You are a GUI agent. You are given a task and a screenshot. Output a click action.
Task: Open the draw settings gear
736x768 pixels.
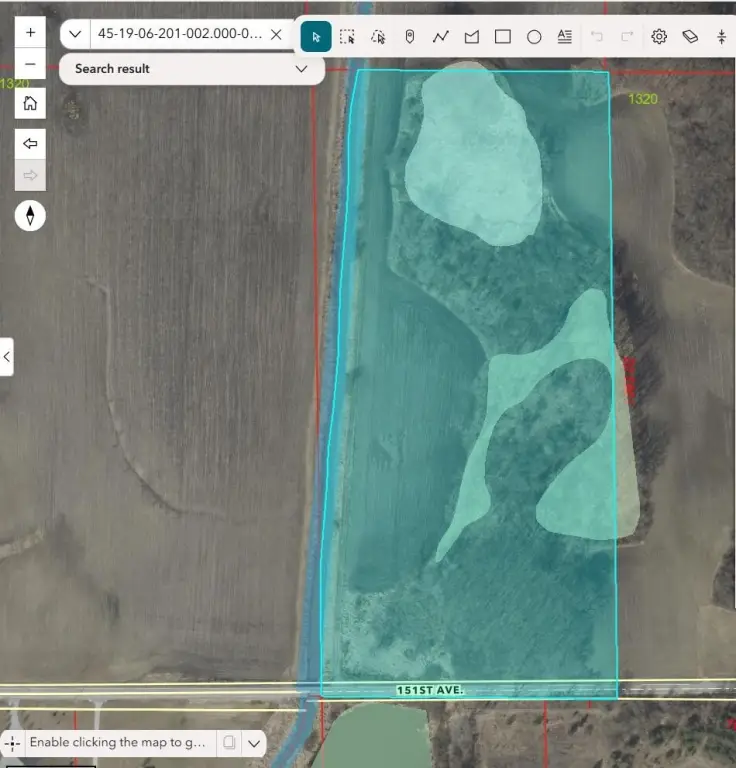pyautogui.click(x=659, y=37)
